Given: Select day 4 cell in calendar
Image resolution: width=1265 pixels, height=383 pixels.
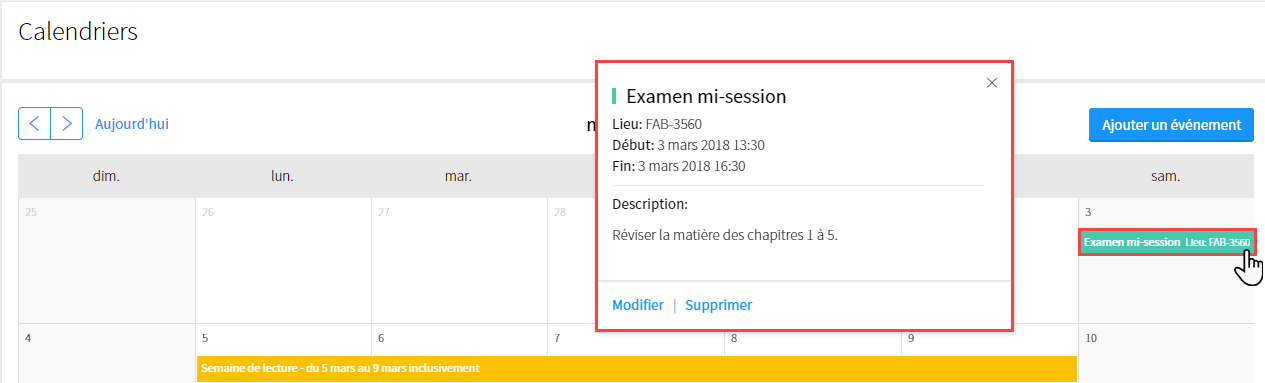Looking at the screenshot, I should coord(107,353).
